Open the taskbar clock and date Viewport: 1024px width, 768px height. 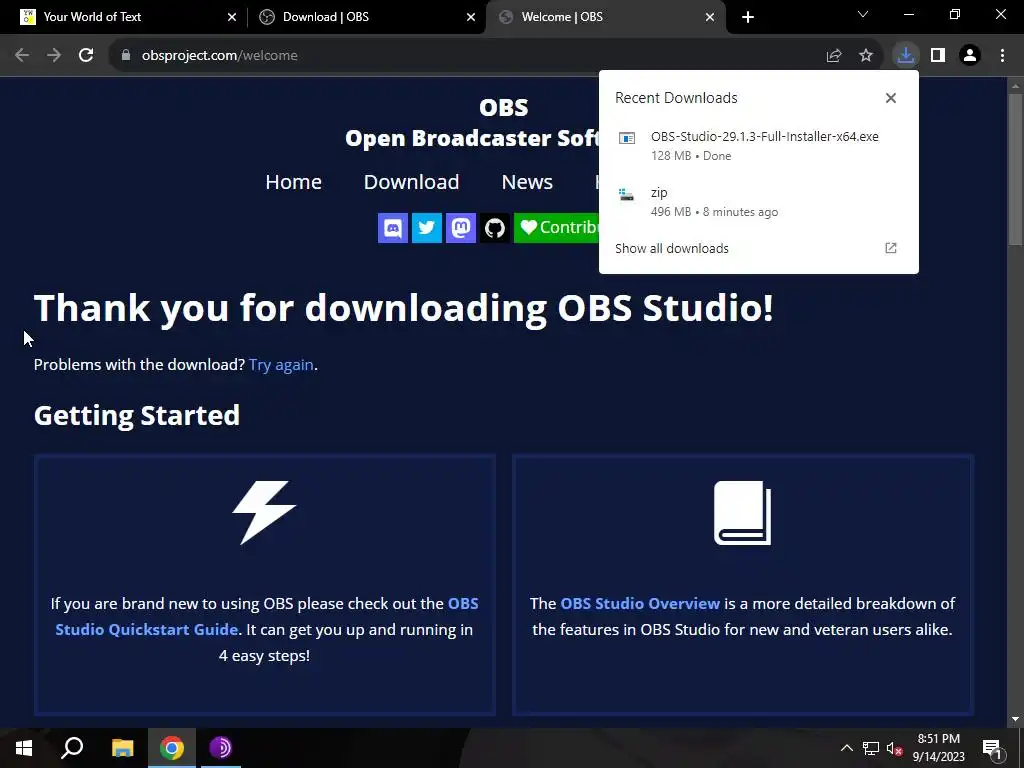(x=938, y=748)
